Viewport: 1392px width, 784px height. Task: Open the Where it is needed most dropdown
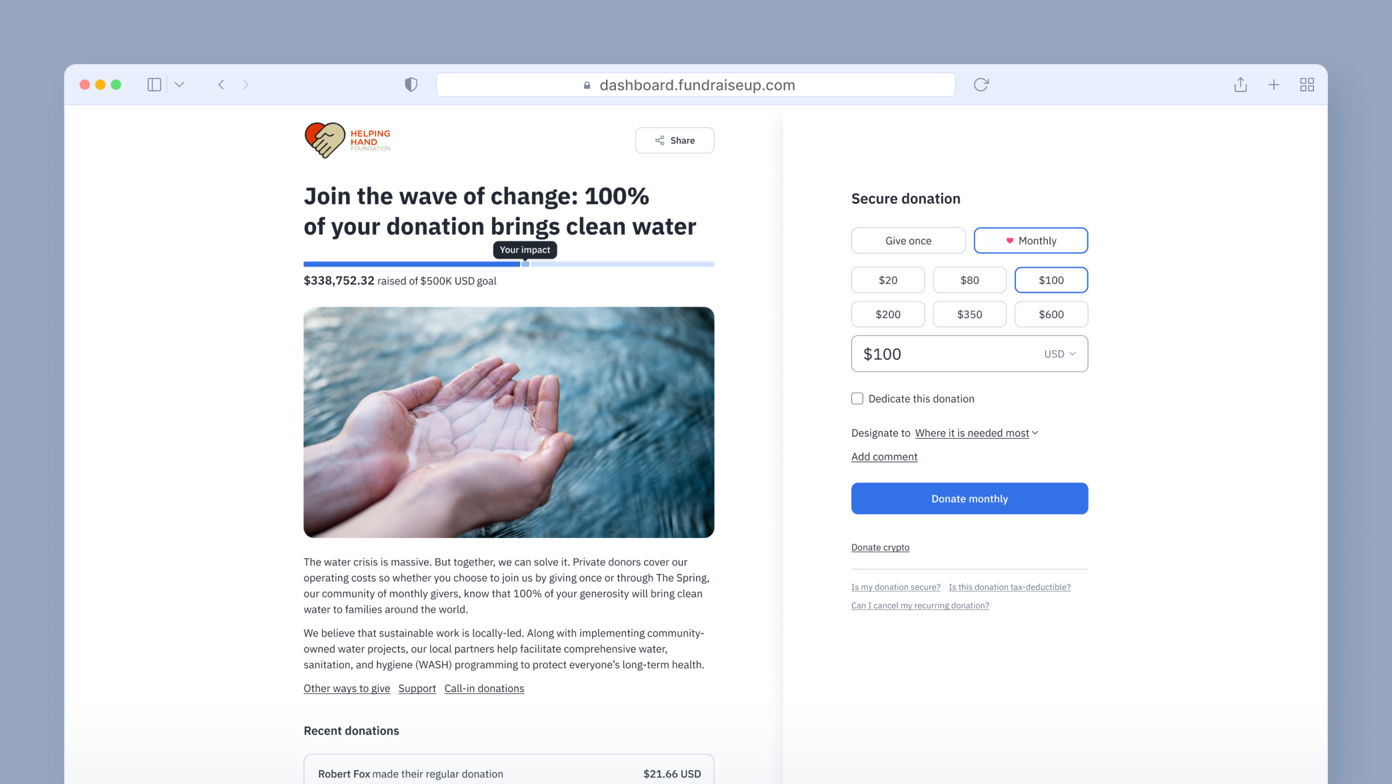click(975, 433)
